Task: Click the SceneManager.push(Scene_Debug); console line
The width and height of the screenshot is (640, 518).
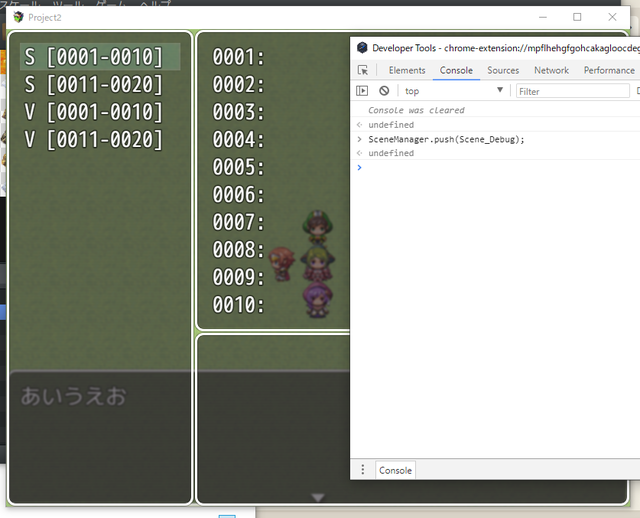Action: tap(446, 139)
